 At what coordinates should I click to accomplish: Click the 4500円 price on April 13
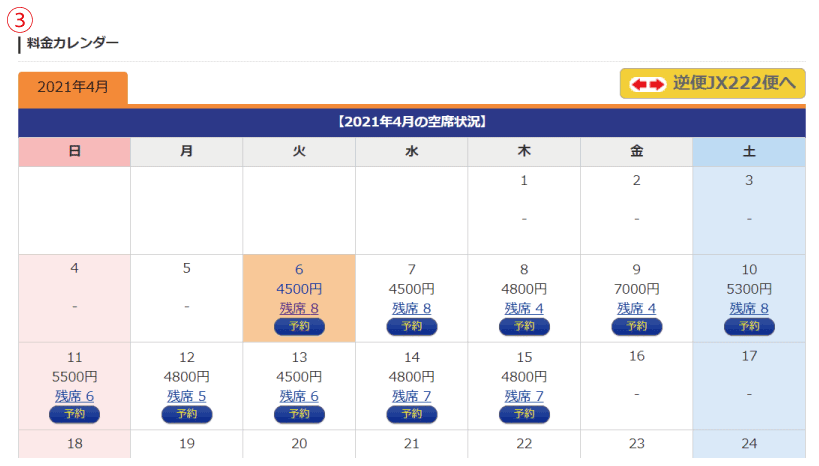click(x=299, y=377)
